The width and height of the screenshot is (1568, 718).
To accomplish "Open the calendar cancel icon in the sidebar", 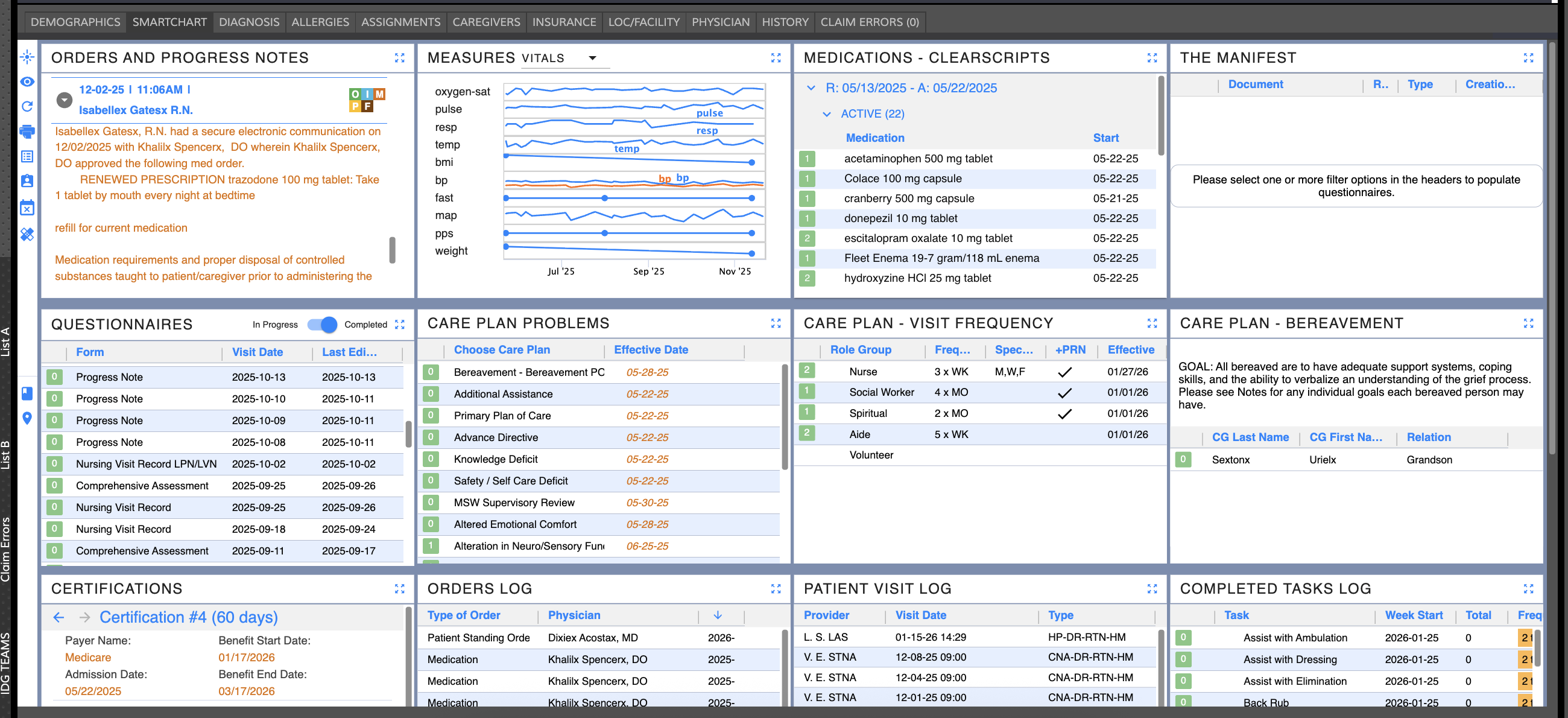I will coord(27,208).
